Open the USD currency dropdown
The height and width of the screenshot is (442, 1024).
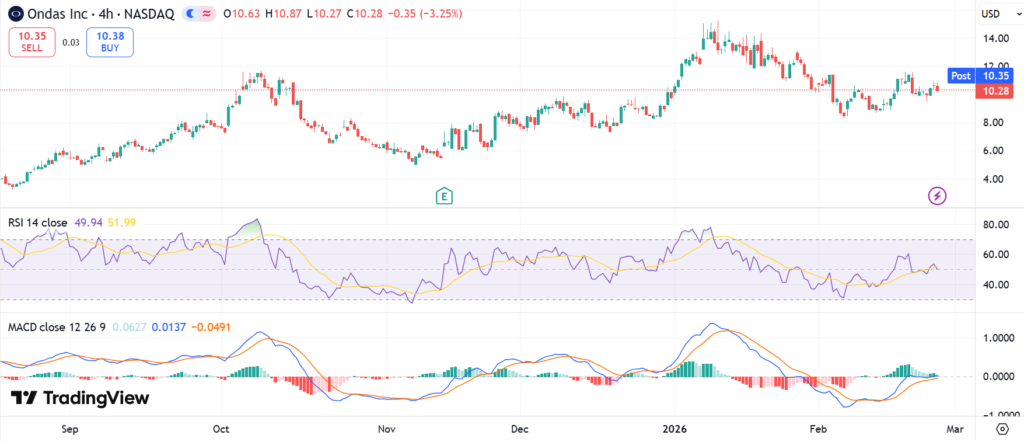point(999,13)
